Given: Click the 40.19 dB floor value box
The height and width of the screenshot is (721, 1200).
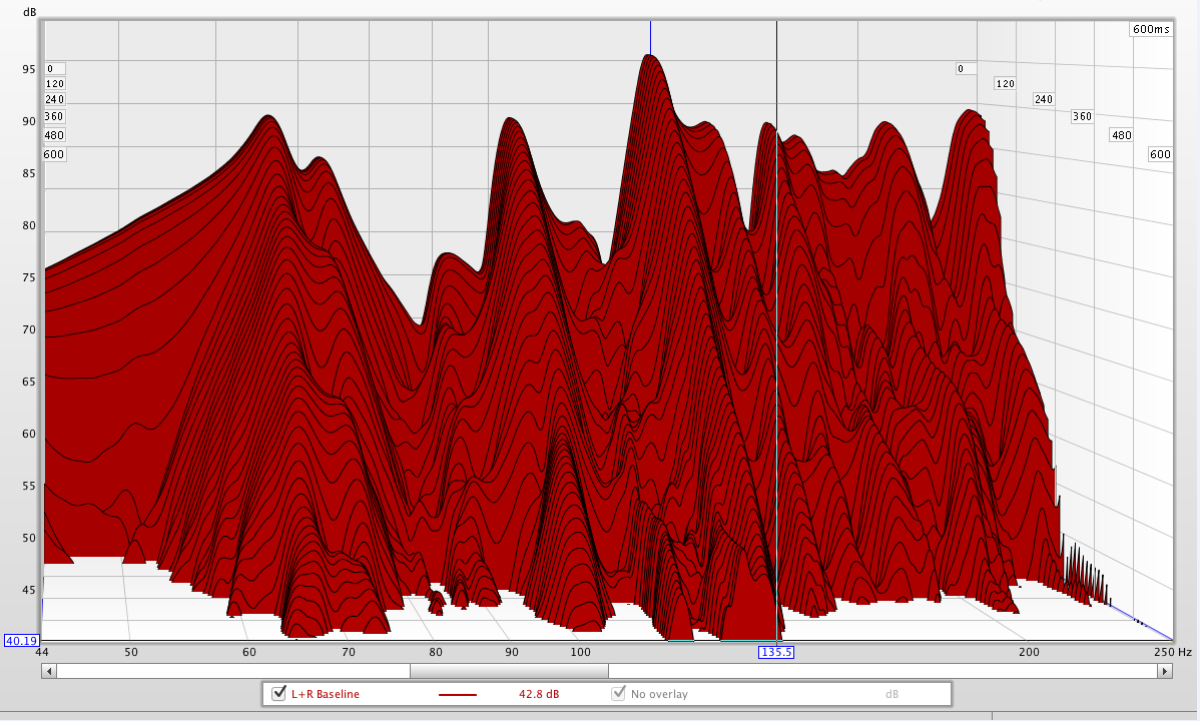Looking at the screenshot, I should 21,640.
